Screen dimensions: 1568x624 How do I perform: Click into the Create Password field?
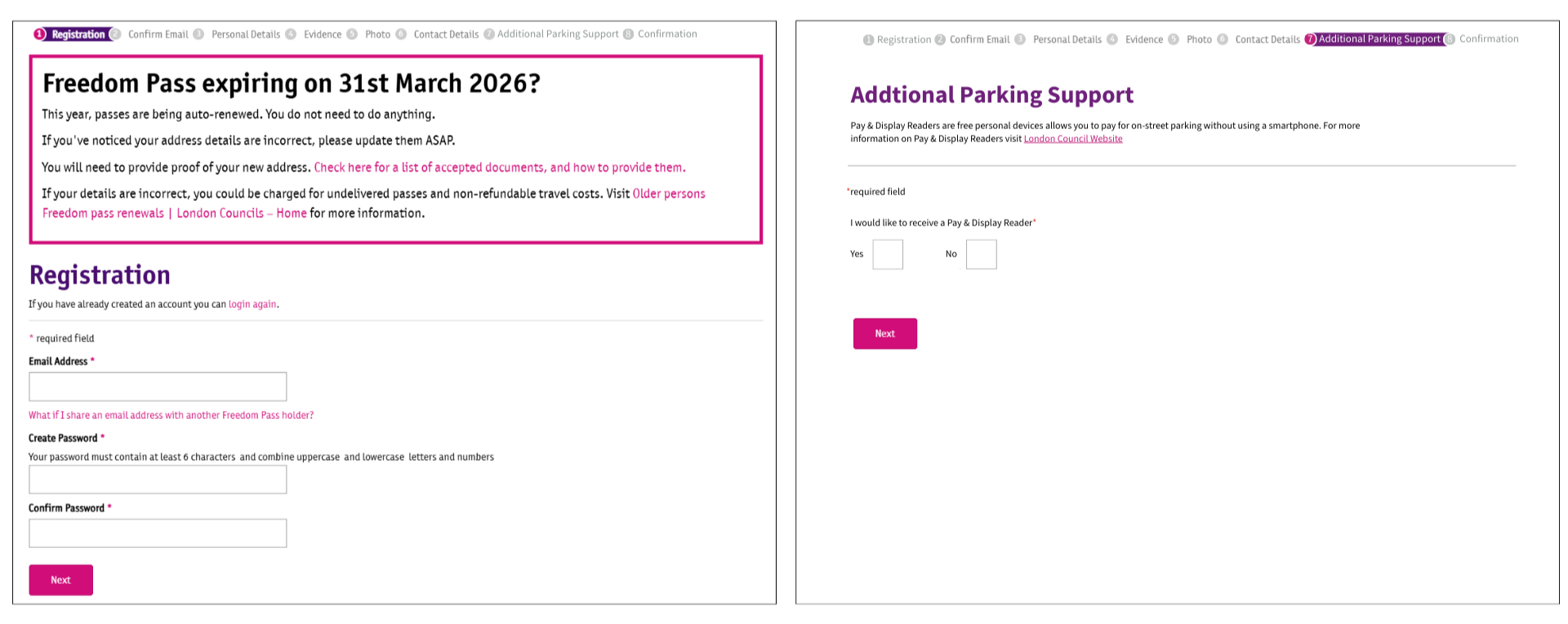tap(158, 479)
